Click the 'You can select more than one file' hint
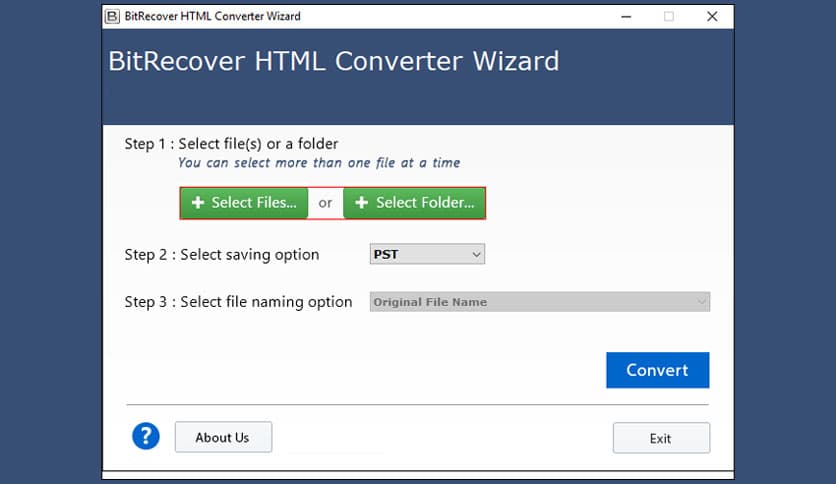This screenshot has height=484, width=836. (319, 163)
